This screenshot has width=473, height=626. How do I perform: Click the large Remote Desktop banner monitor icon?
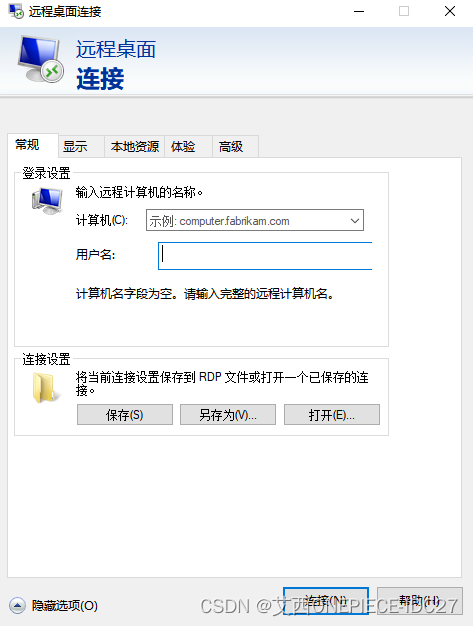(x=41, y=59)
